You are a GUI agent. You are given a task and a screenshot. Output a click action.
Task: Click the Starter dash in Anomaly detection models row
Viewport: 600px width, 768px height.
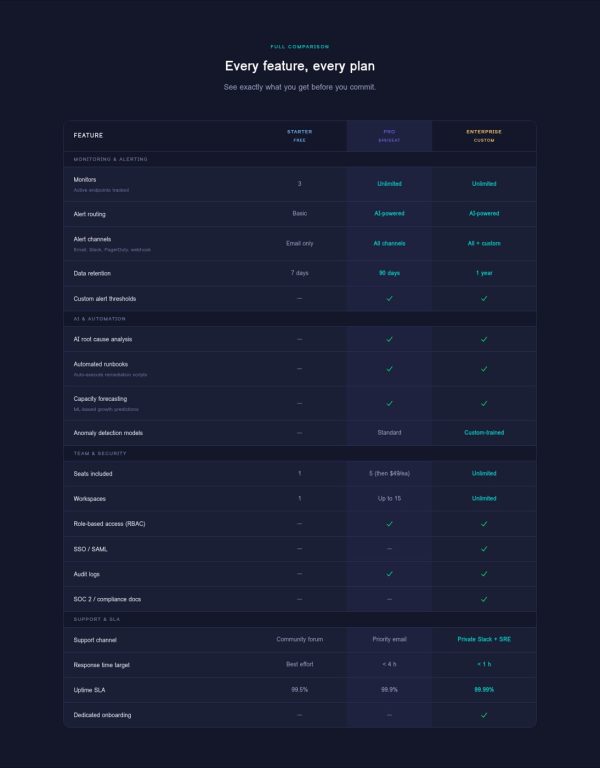click(300, 433)
